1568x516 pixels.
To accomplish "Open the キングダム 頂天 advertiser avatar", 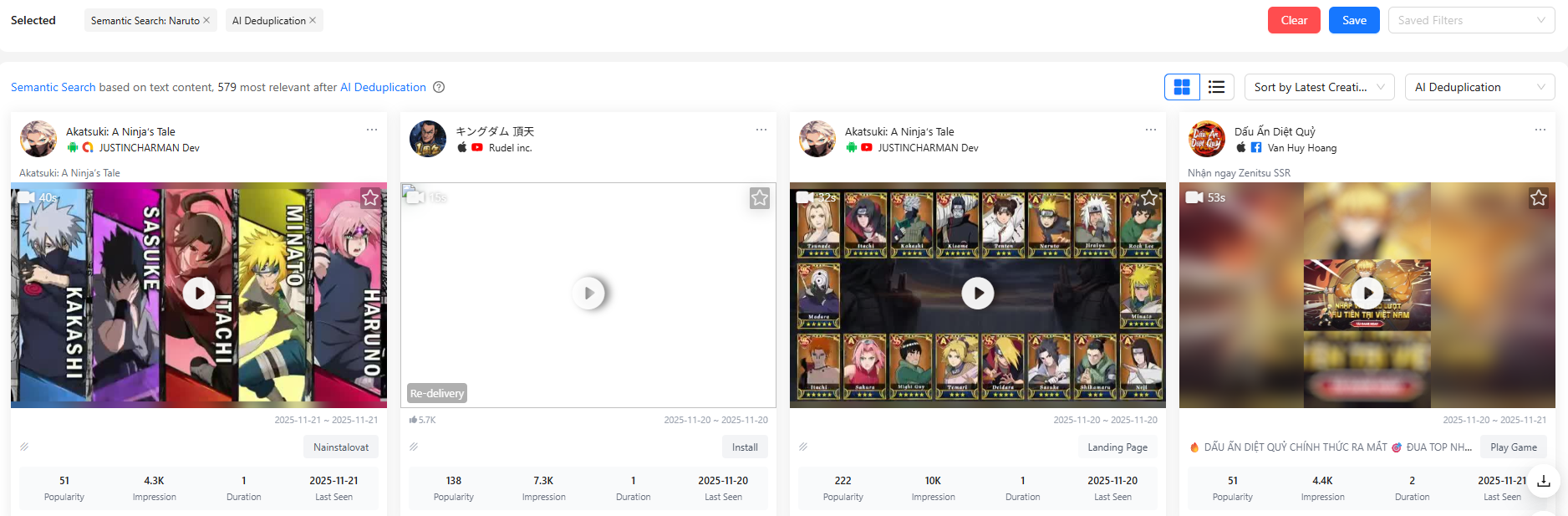I will pyautogui.click(x=428, y=139).
